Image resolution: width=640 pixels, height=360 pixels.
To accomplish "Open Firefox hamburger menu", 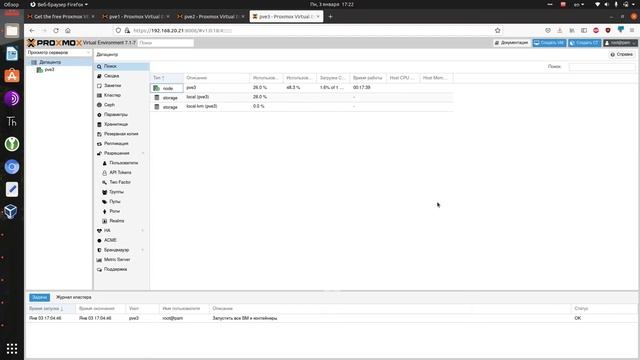I will coord(632,31).
